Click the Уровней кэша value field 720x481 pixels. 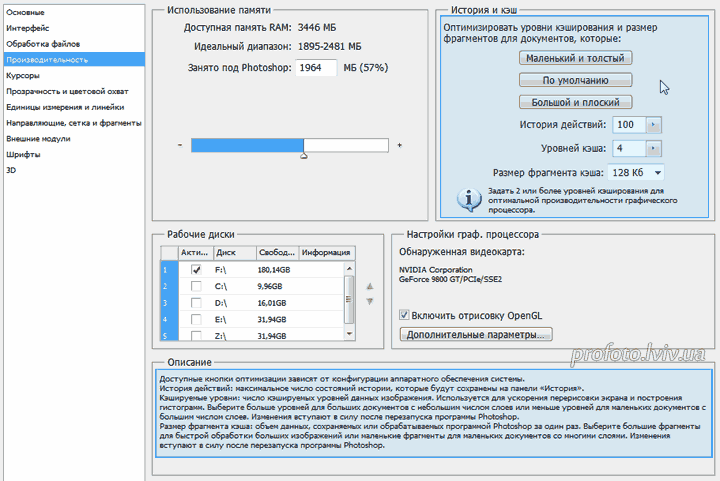(629, 149)
